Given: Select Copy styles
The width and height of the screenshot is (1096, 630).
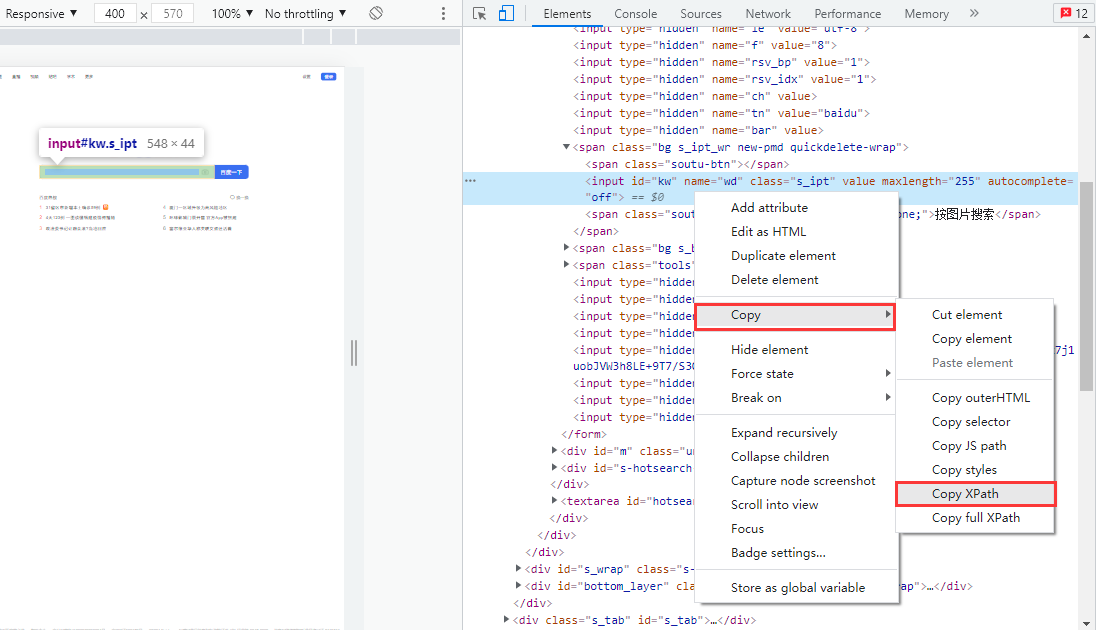Looking at the screenshot, I should click(x=974, y=470).
